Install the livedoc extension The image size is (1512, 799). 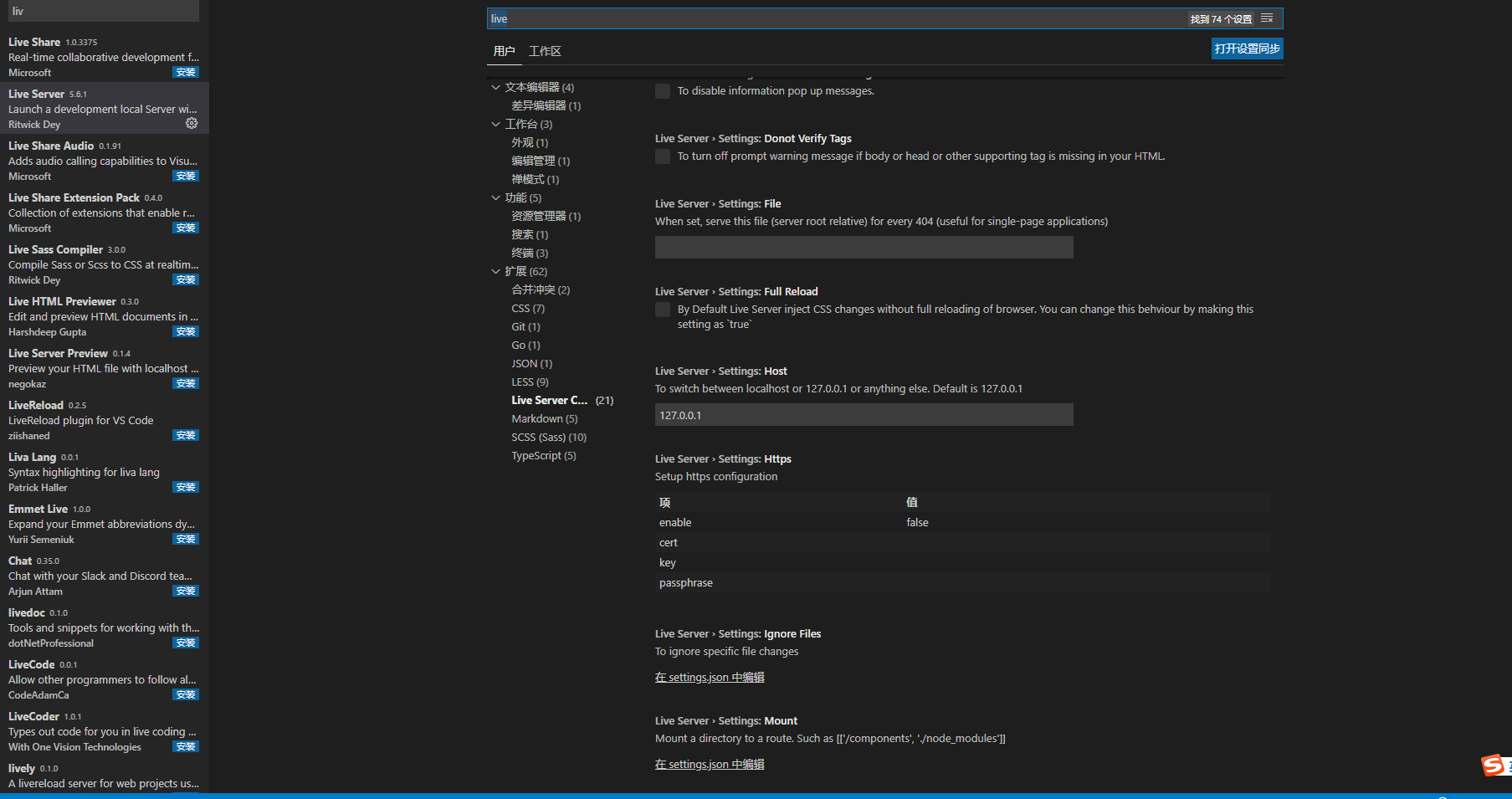click(x=186, y=643)
